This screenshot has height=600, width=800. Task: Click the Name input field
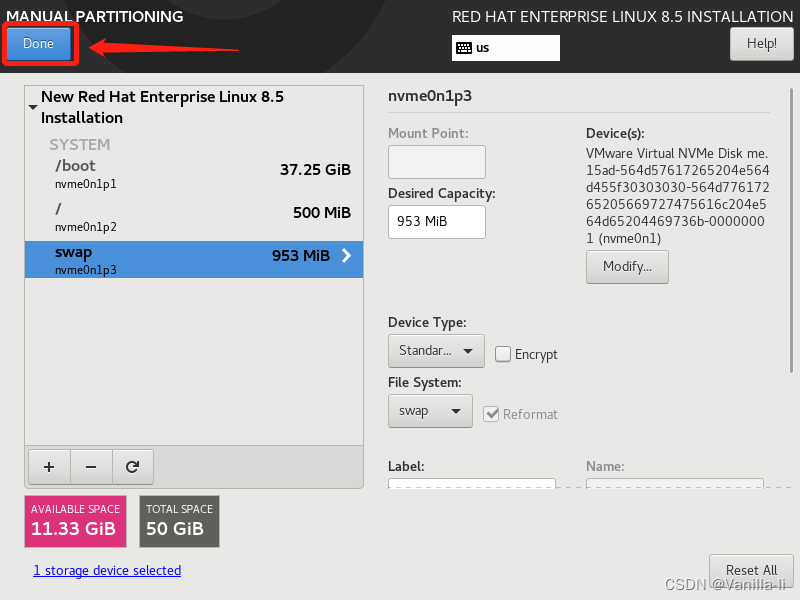point(674,483)
